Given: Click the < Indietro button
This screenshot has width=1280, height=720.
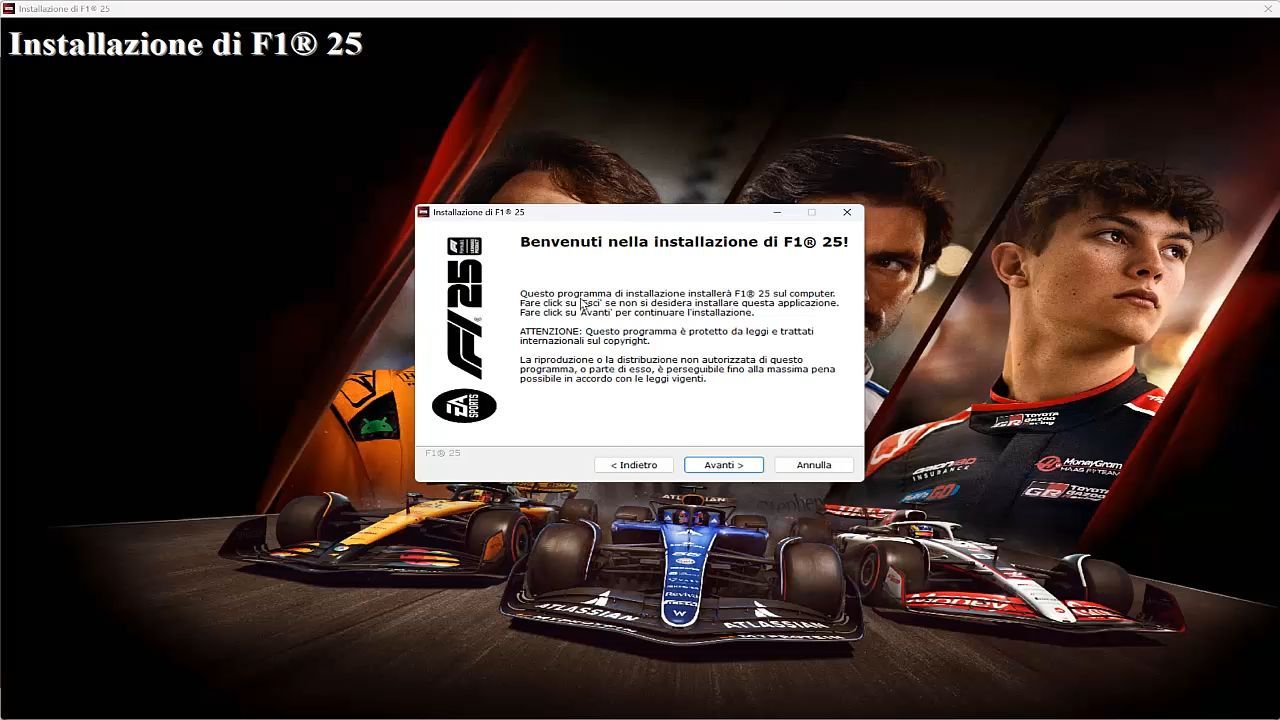Looking at the screenshot, I should tap(634, 465).
